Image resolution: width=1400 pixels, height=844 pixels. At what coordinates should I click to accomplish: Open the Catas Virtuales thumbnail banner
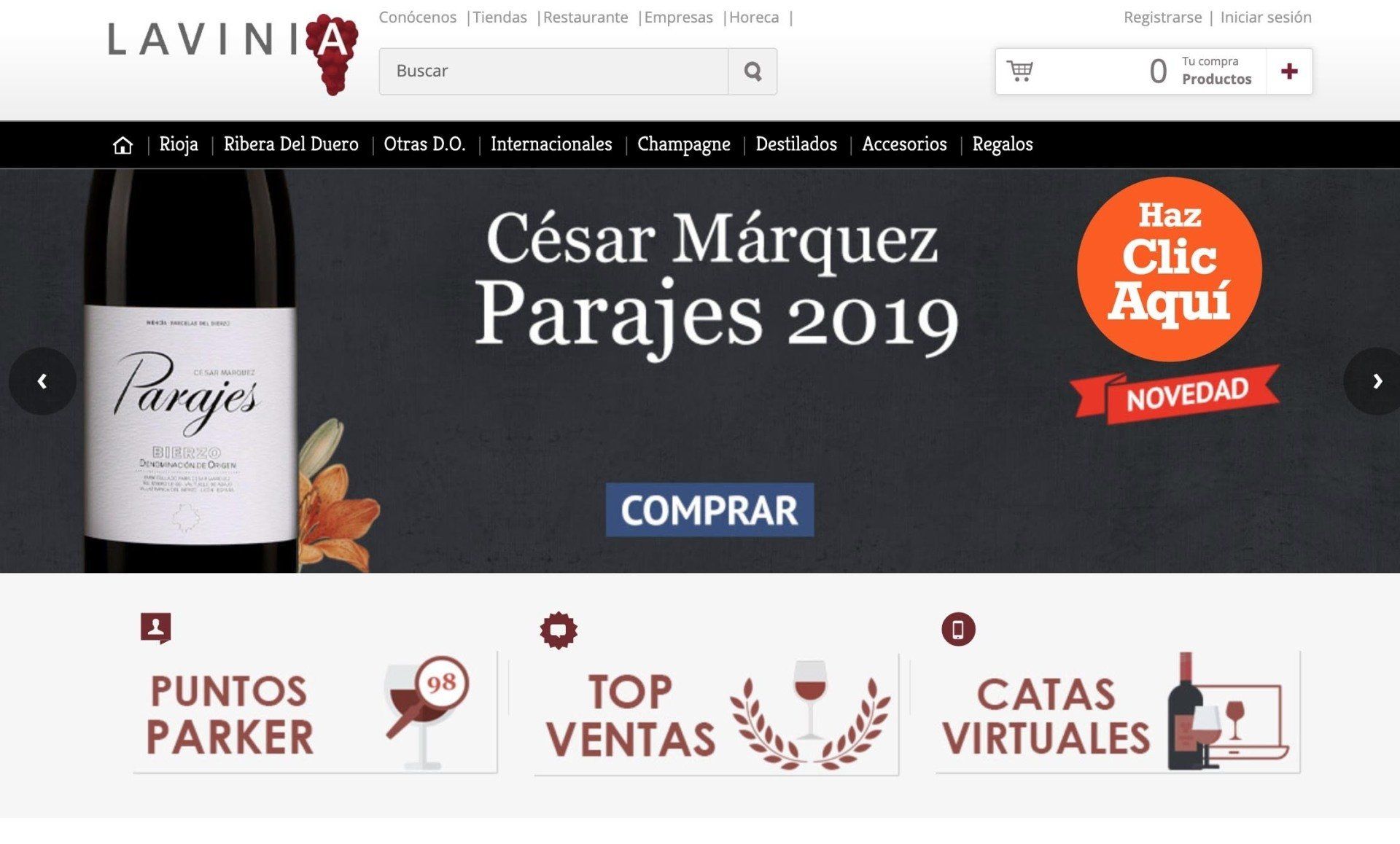tap(1118, 712)
